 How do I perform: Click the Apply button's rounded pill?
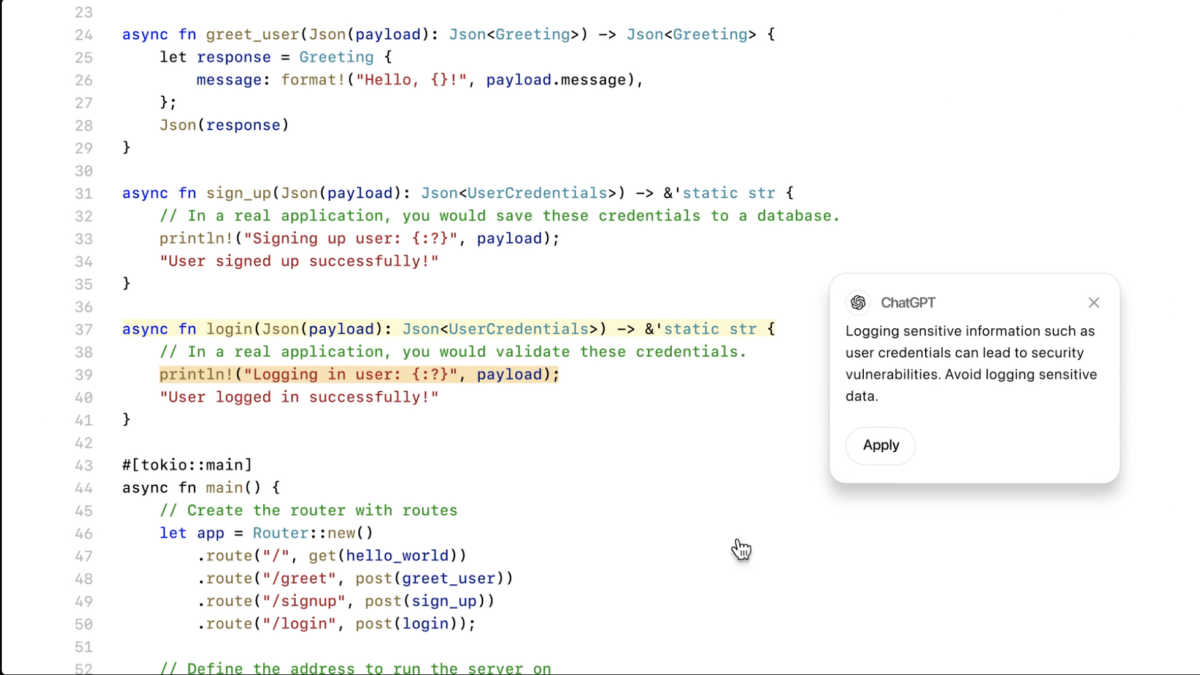coord(880,445)
